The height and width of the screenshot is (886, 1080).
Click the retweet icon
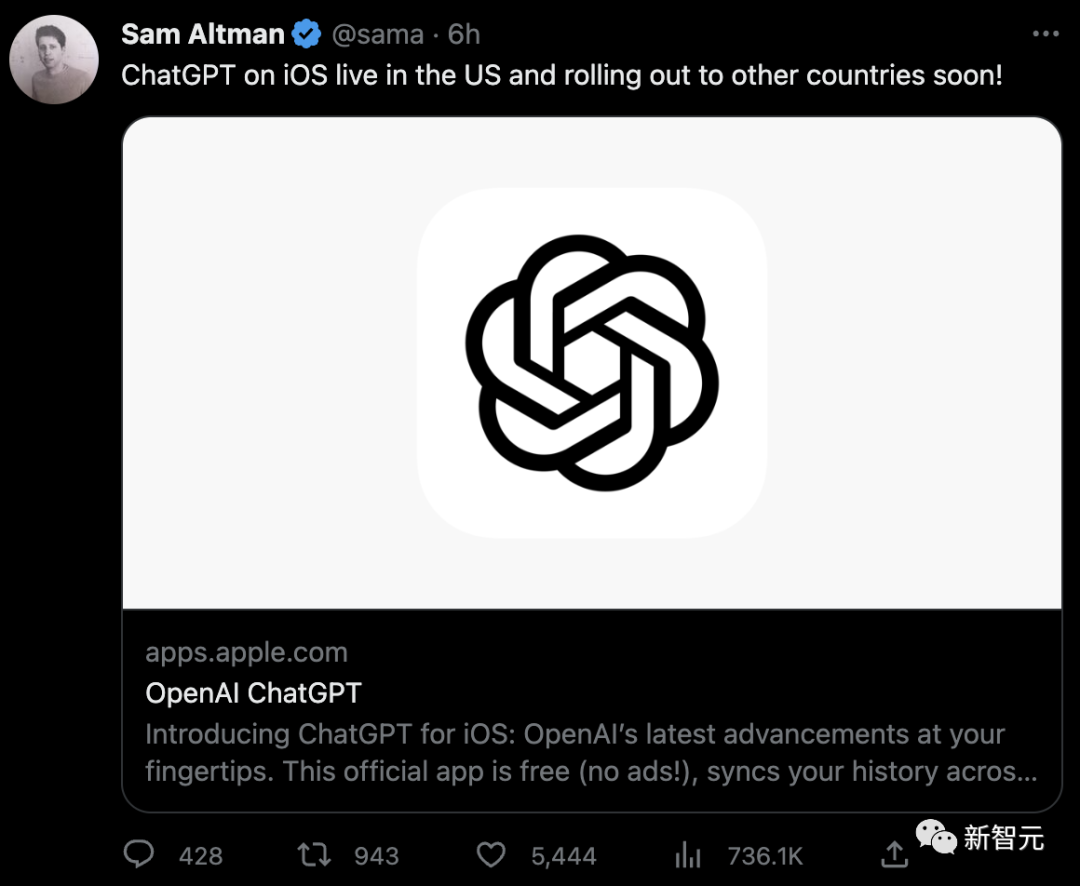314,855
